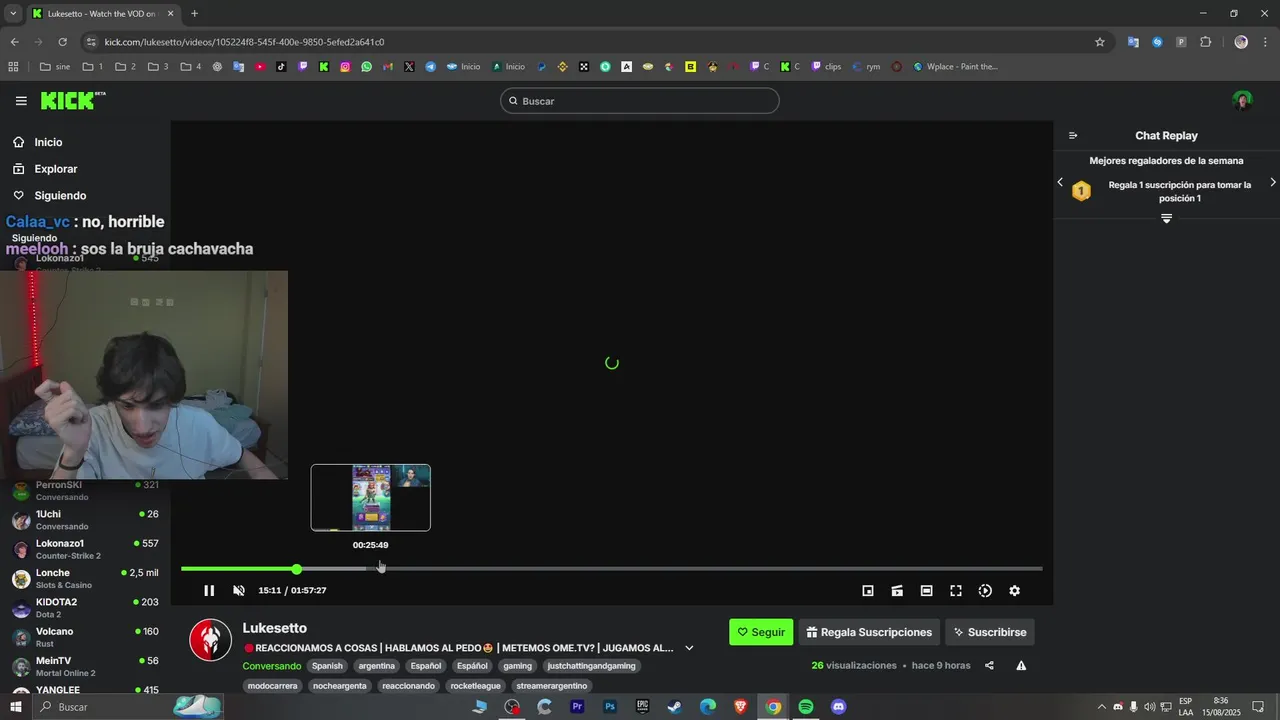
Task: Open MeinTV channel in sidebar
Action: click(x=85, y=666)
